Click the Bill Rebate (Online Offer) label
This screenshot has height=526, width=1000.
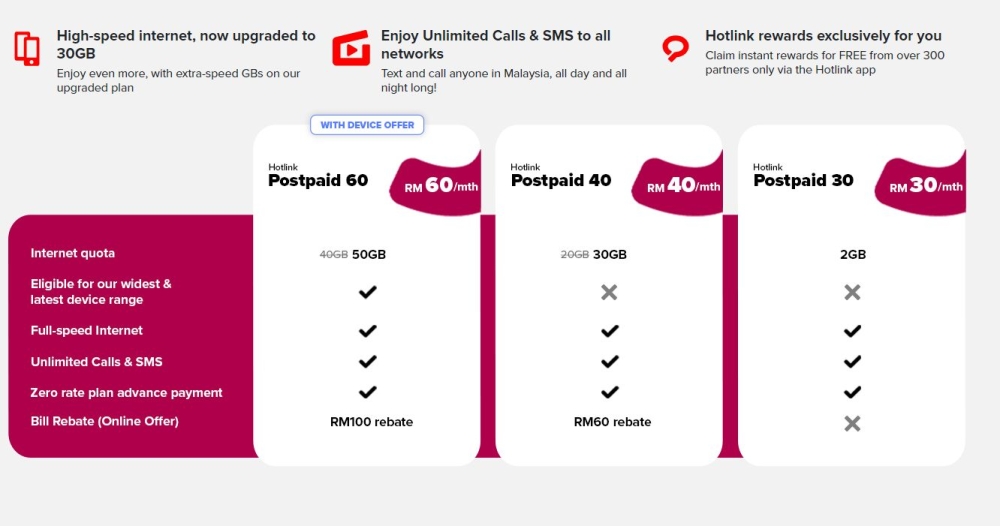coord(105,421)
